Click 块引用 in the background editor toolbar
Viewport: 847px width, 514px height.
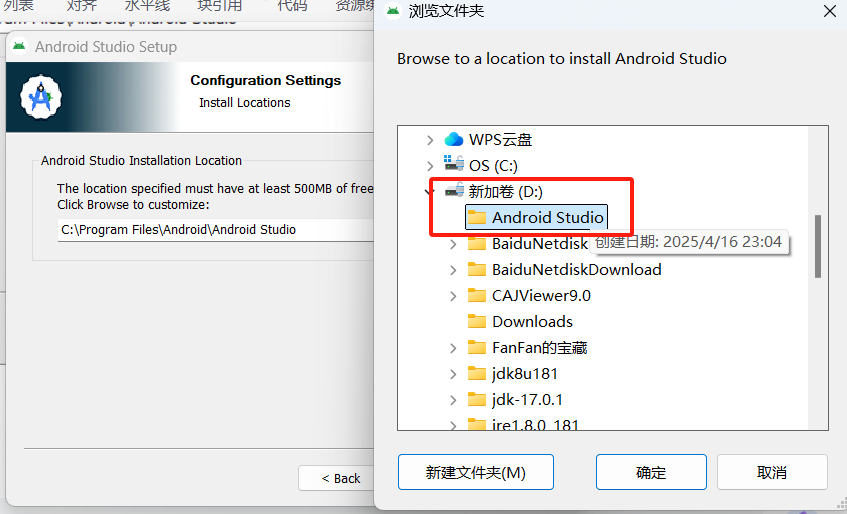pos(219,5)
